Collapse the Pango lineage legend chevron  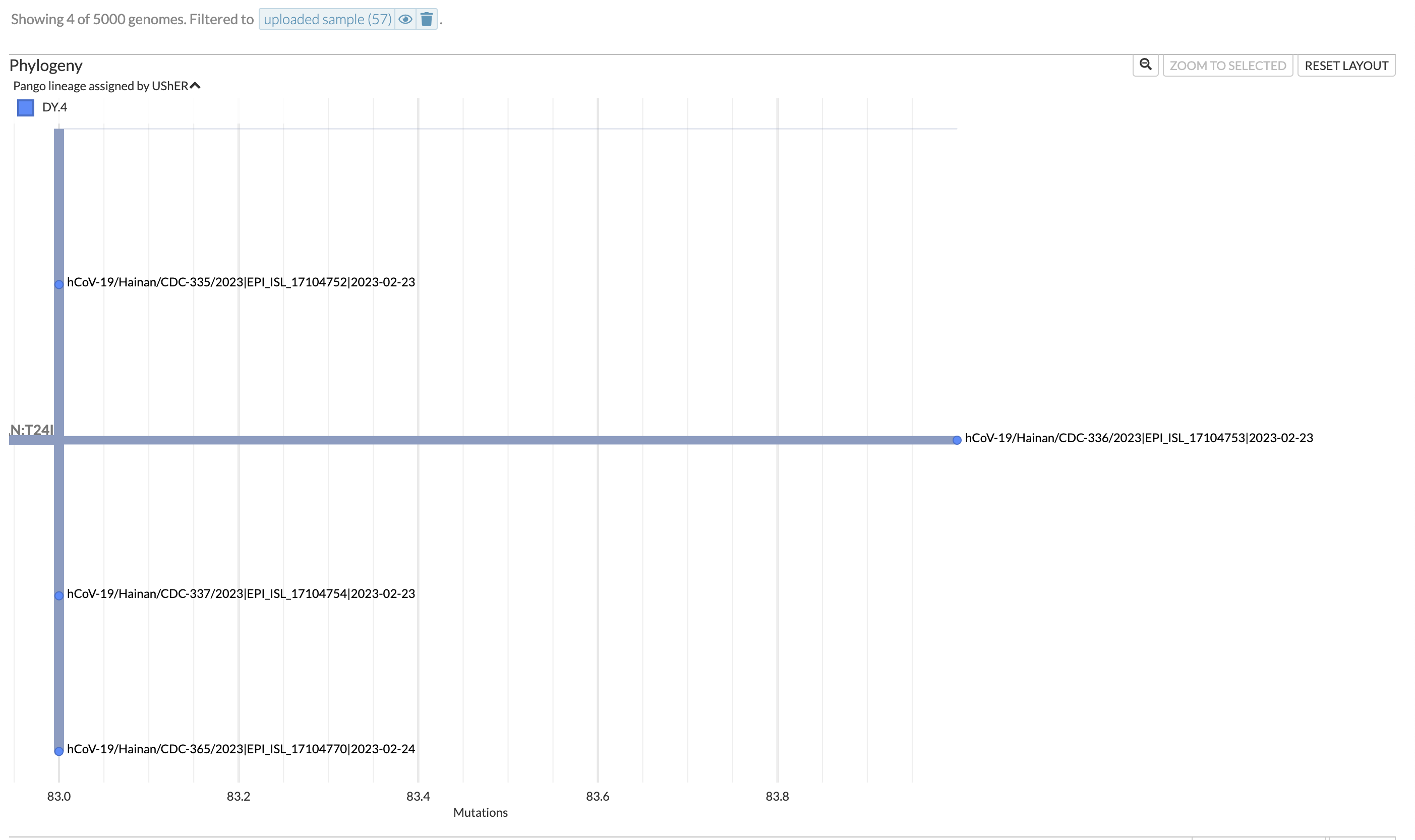195,86
